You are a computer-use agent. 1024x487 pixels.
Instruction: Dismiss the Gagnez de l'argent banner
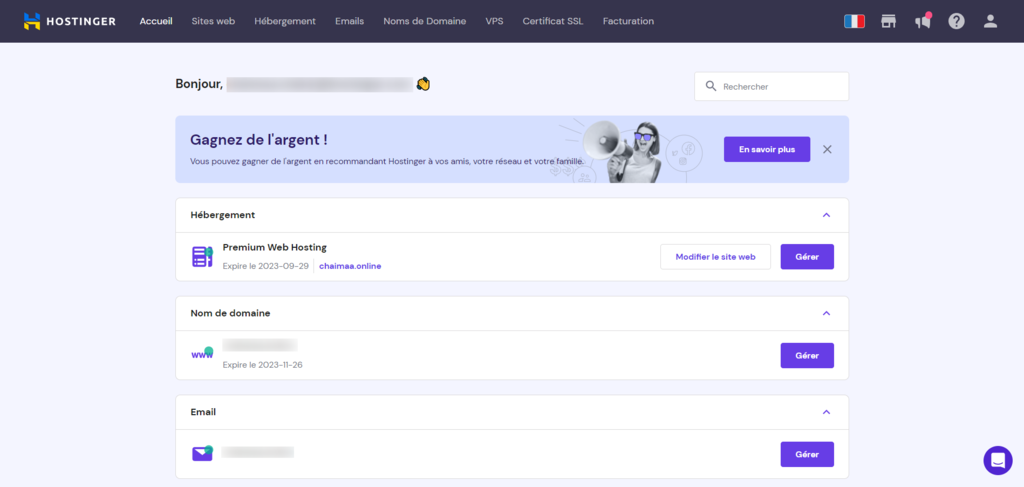[x=827, y=149]
